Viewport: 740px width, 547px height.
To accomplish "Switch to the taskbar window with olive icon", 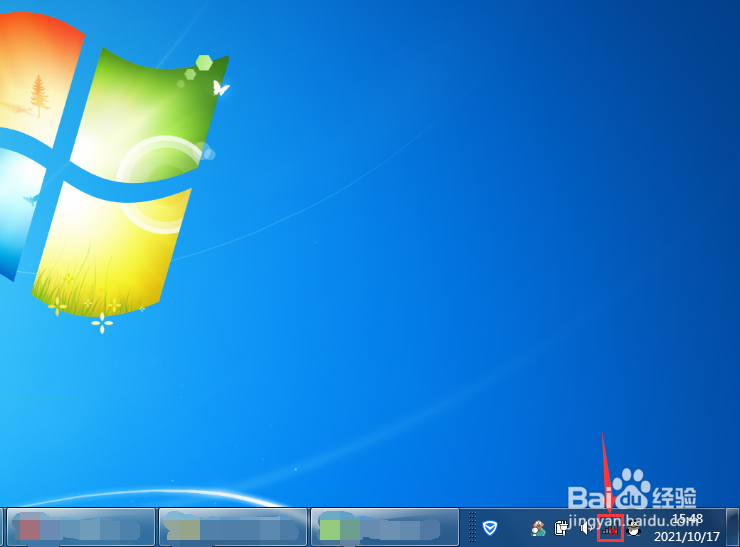I will click(x=233, y=528).
